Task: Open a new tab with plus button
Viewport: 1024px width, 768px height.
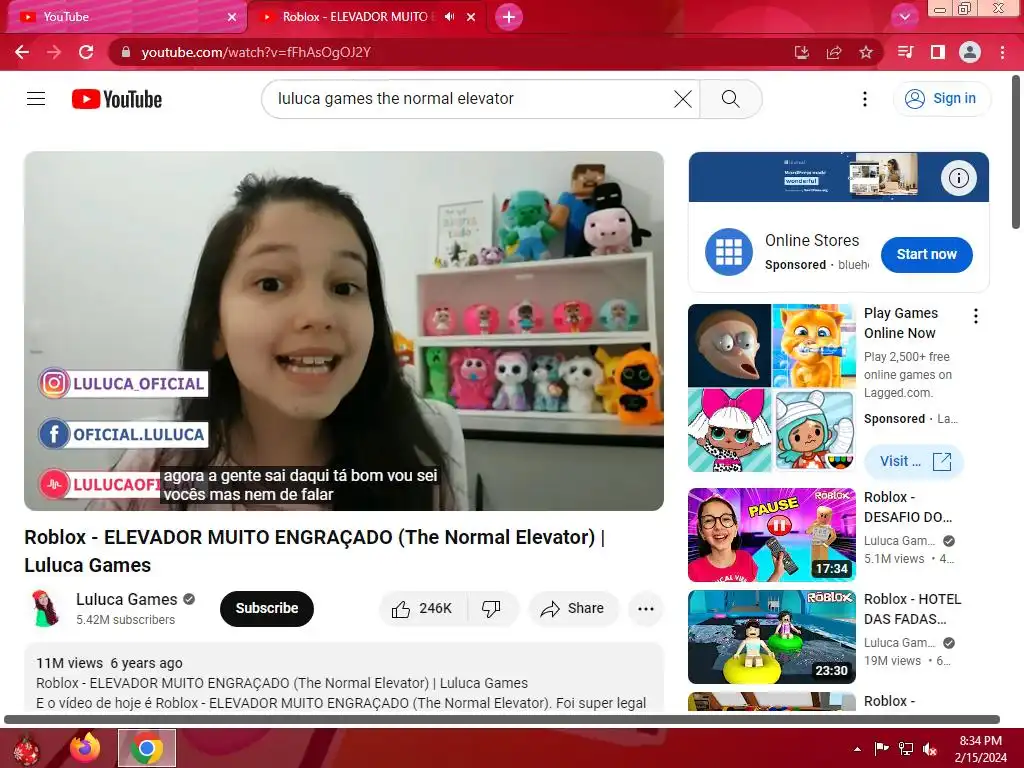Action: click(509, 17)
